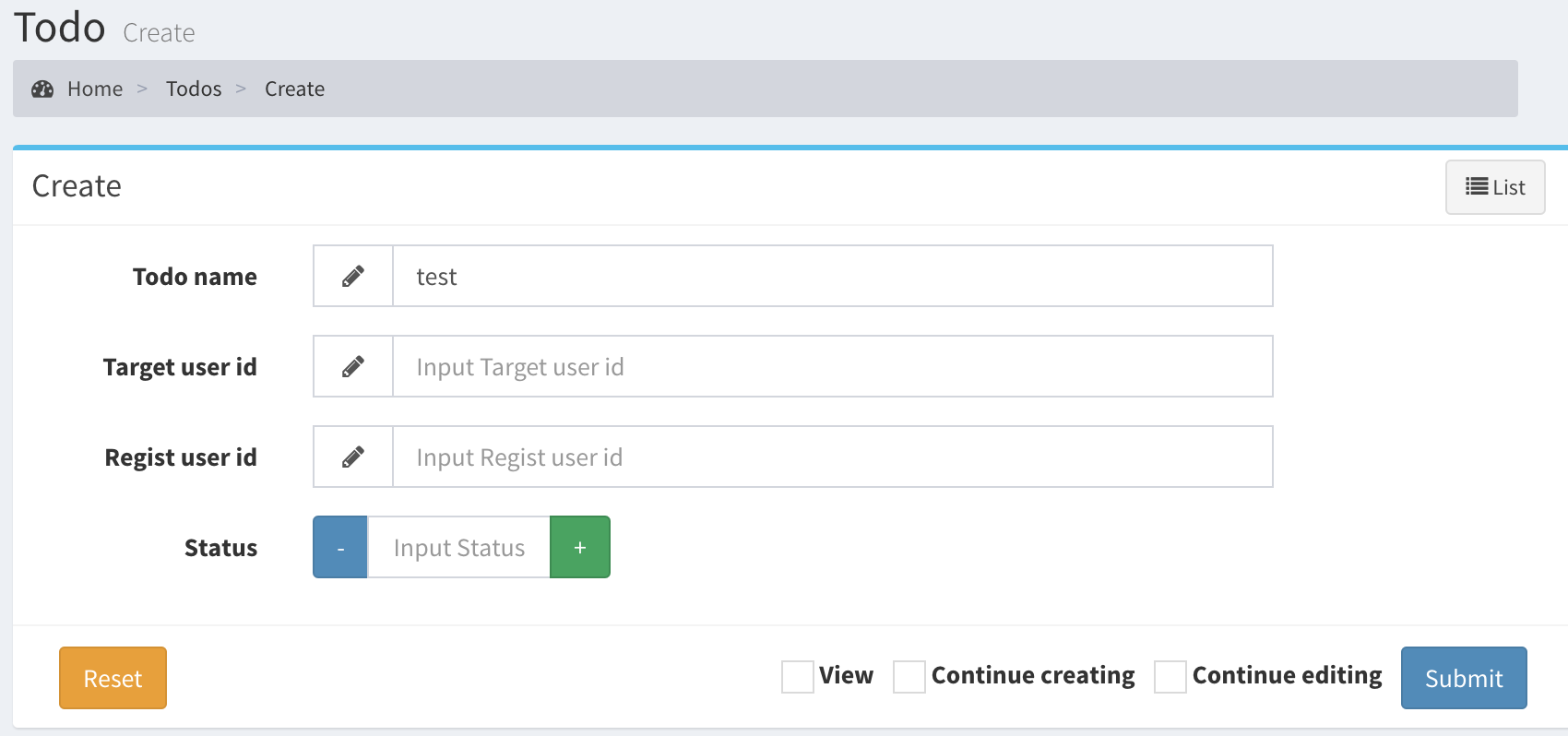This screenshot has height=736, width=1568.
Task: Click the pencil icon for Regist user id
Action: pyautogui.click(x=353, y=457)
